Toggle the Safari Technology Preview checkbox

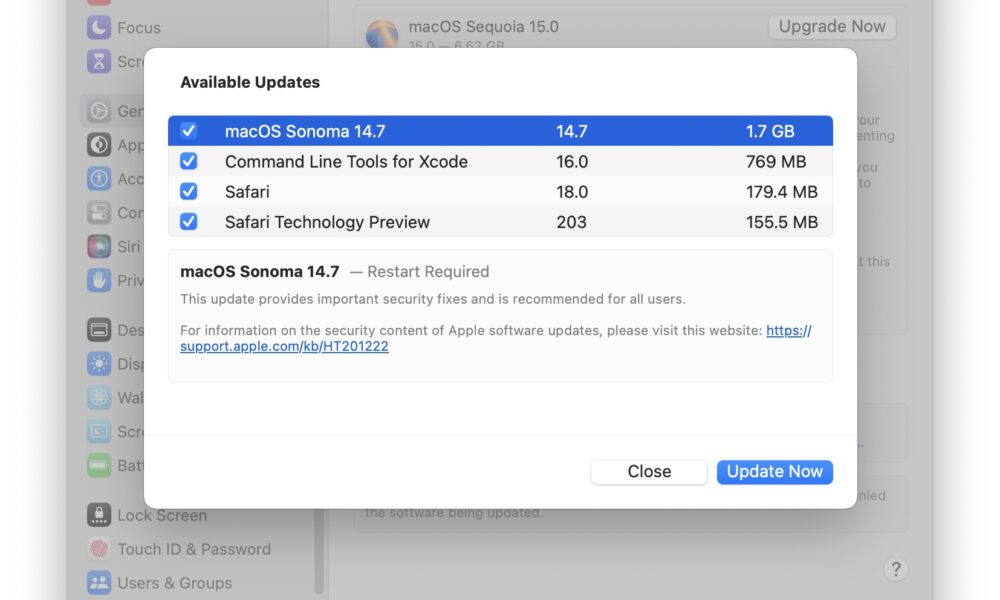188,221
